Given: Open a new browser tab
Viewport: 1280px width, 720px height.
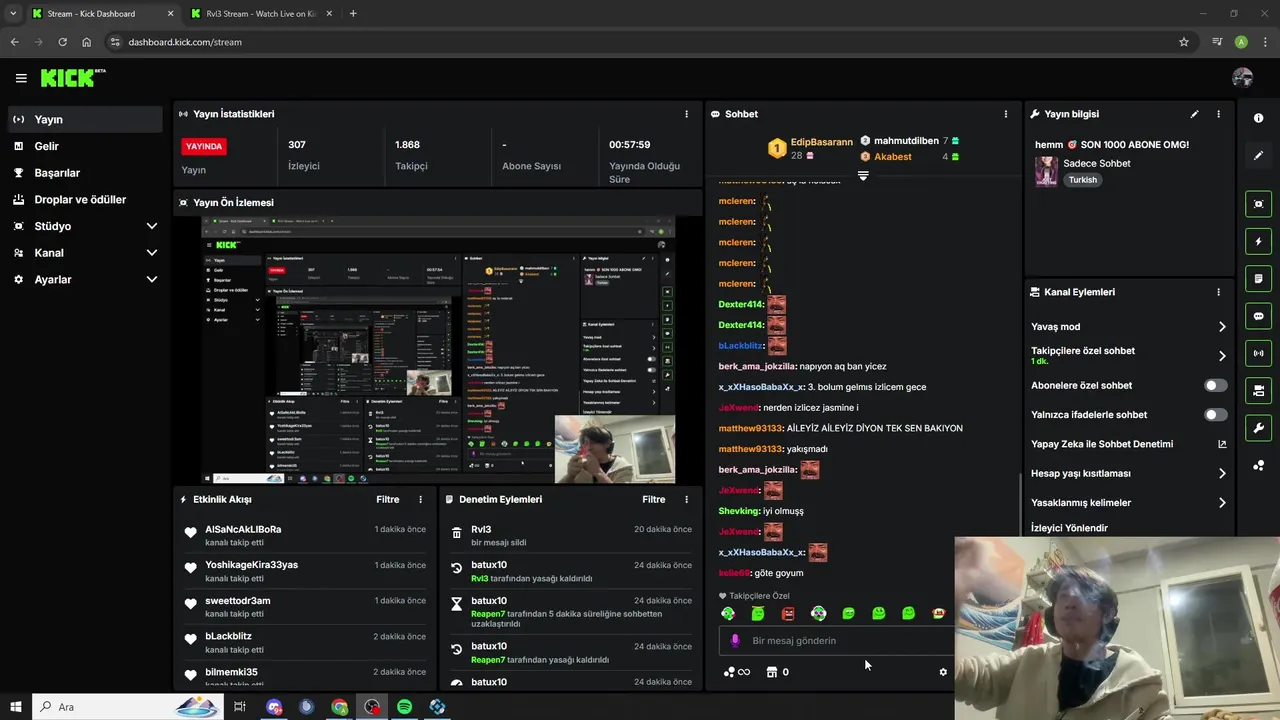Looking at the screenshot, I should pos(353,14).
